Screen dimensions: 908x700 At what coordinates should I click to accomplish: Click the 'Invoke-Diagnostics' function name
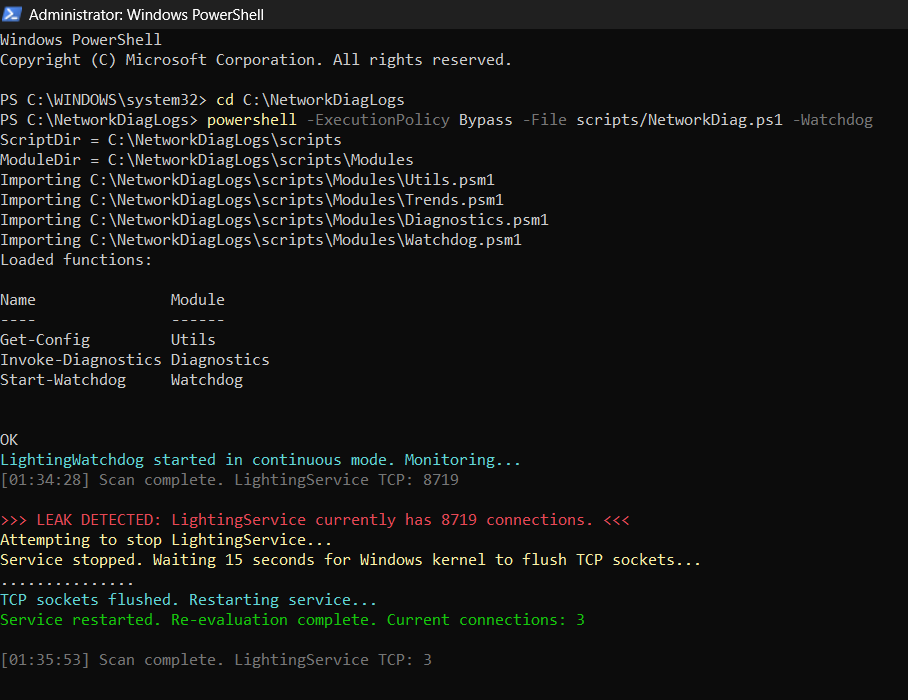80,360
